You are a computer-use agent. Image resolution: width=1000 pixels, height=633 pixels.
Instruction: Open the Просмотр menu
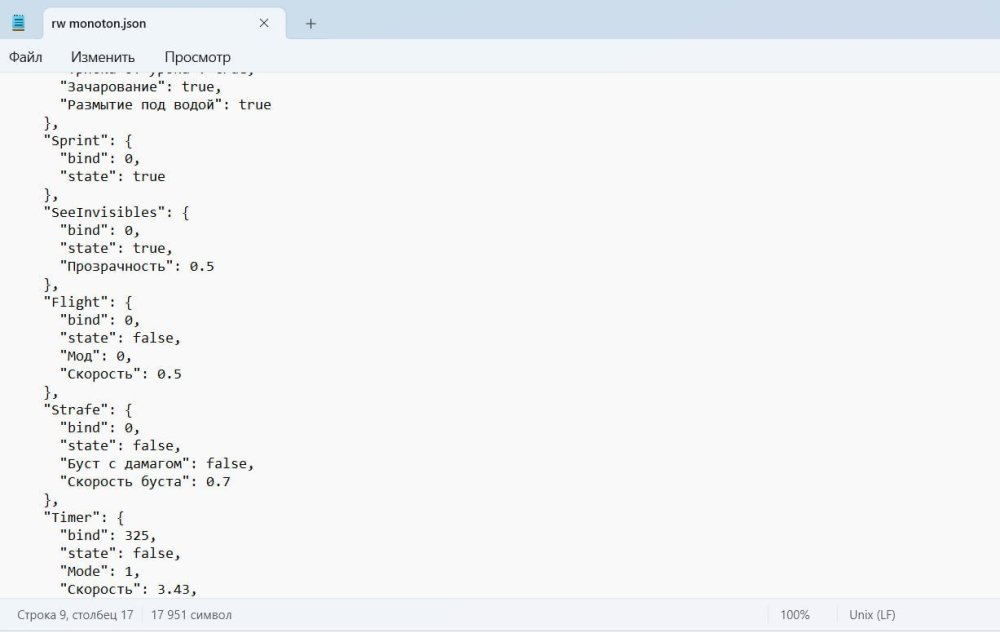click(x=198, y=57)
